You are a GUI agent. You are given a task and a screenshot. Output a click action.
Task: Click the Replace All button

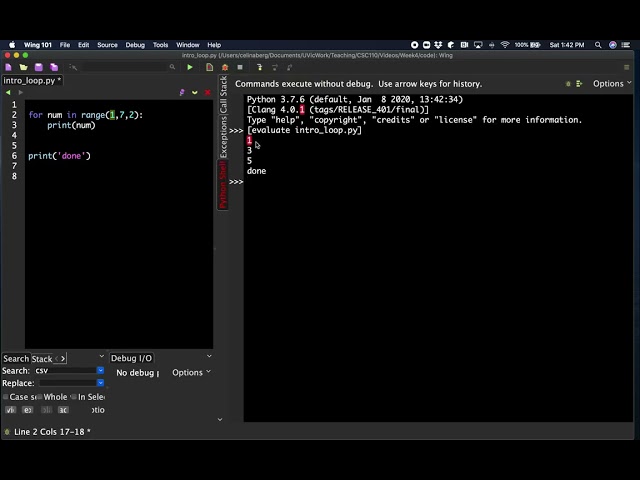coord(63,410)
